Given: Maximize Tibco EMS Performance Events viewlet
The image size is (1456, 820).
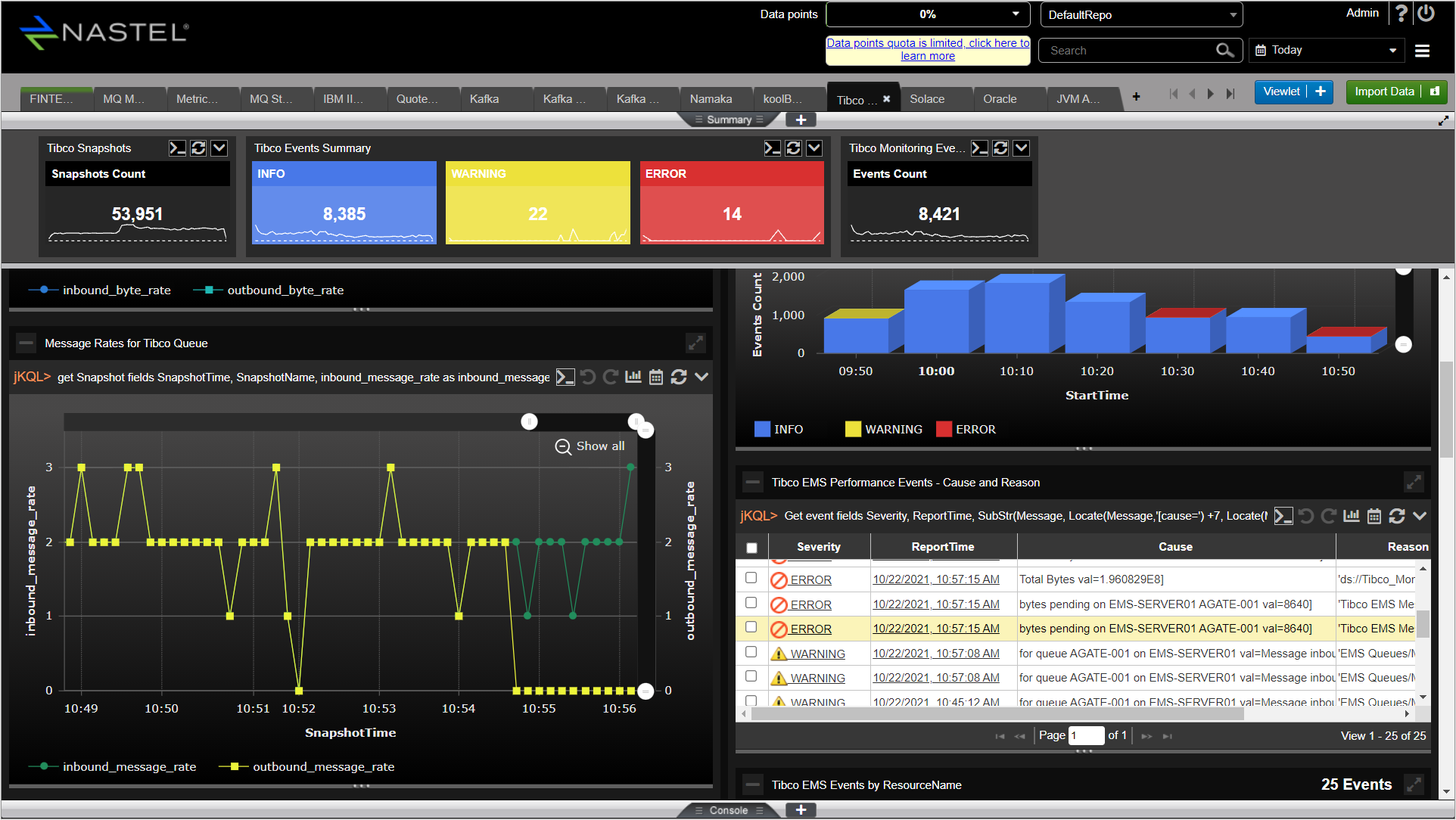Looking at the screenshot, I should (1414, 482).
